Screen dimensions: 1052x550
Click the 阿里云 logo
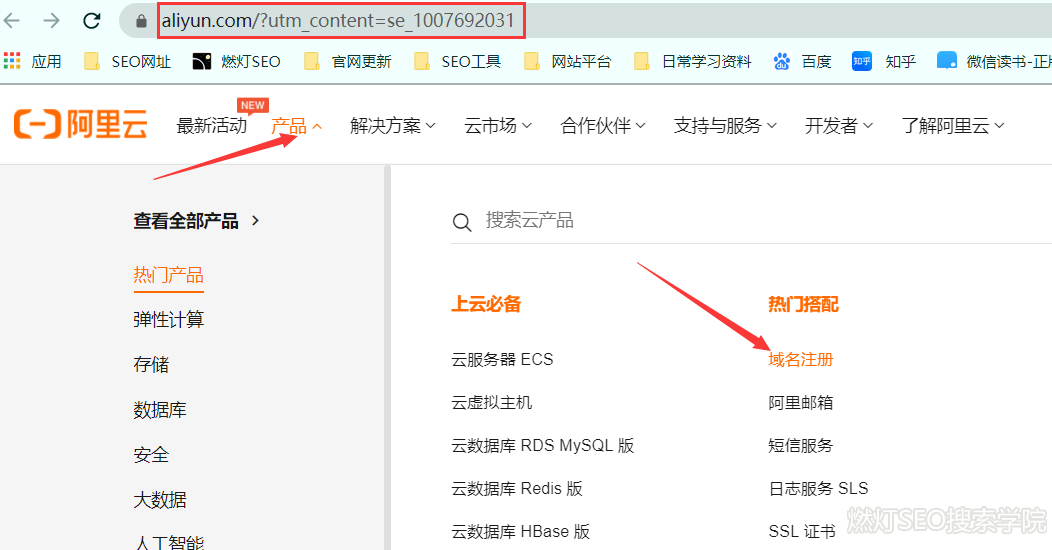(x=81, y=125)
